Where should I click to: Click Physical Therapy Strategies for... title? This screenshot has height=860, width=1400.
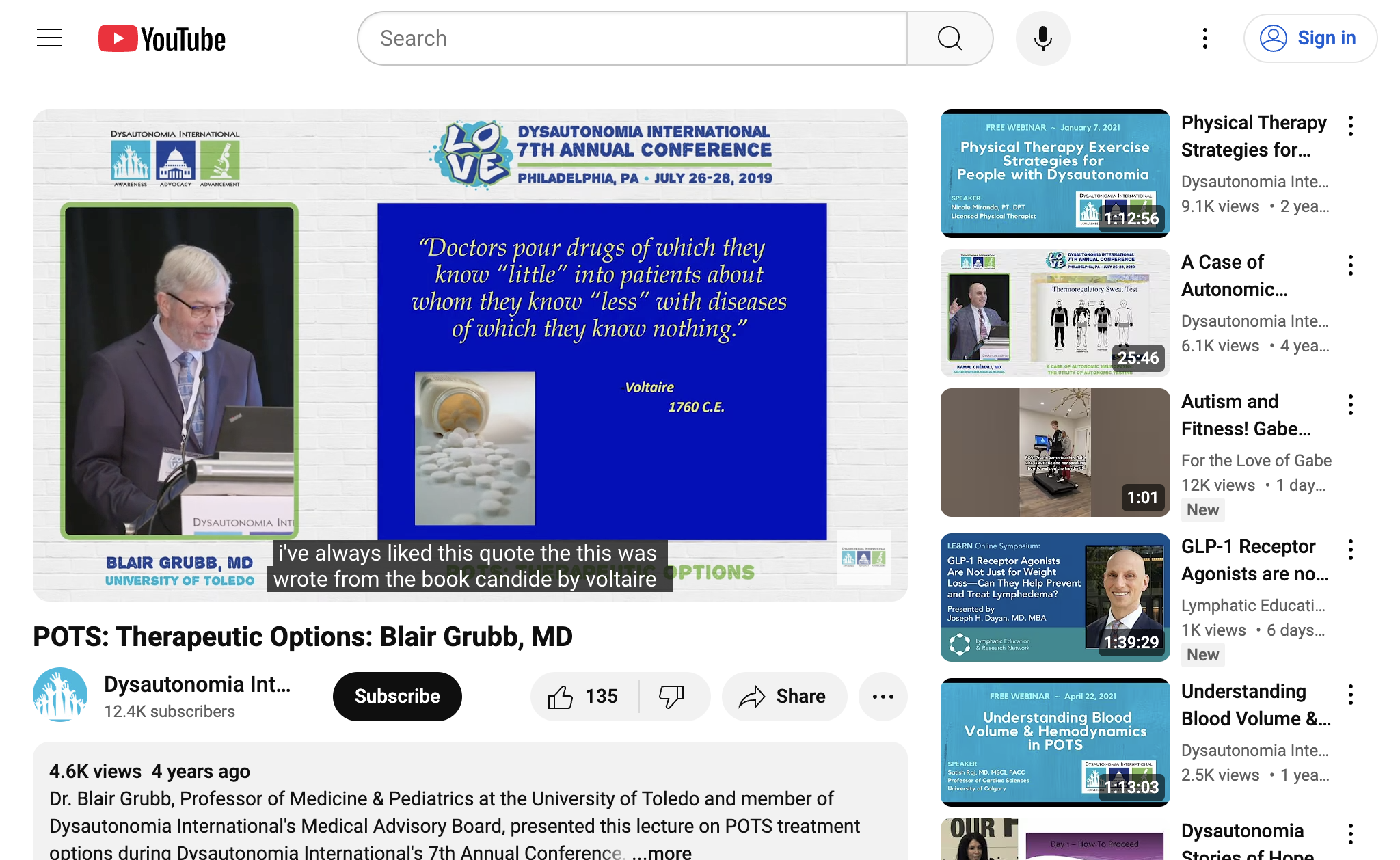tap(1254, 136)
